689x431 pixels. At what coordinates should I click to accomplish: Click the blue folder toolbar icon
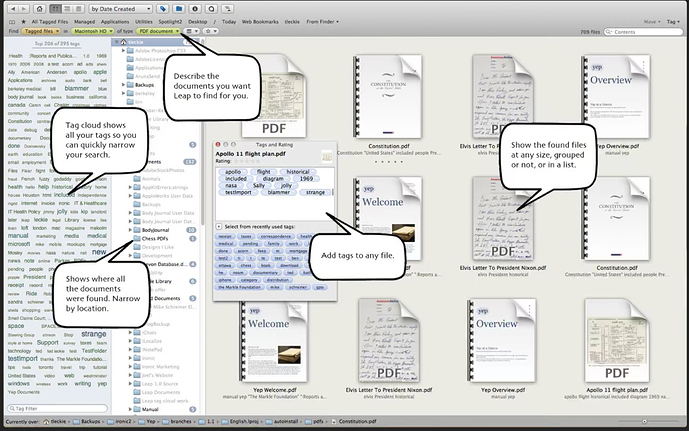coord(179,9)
